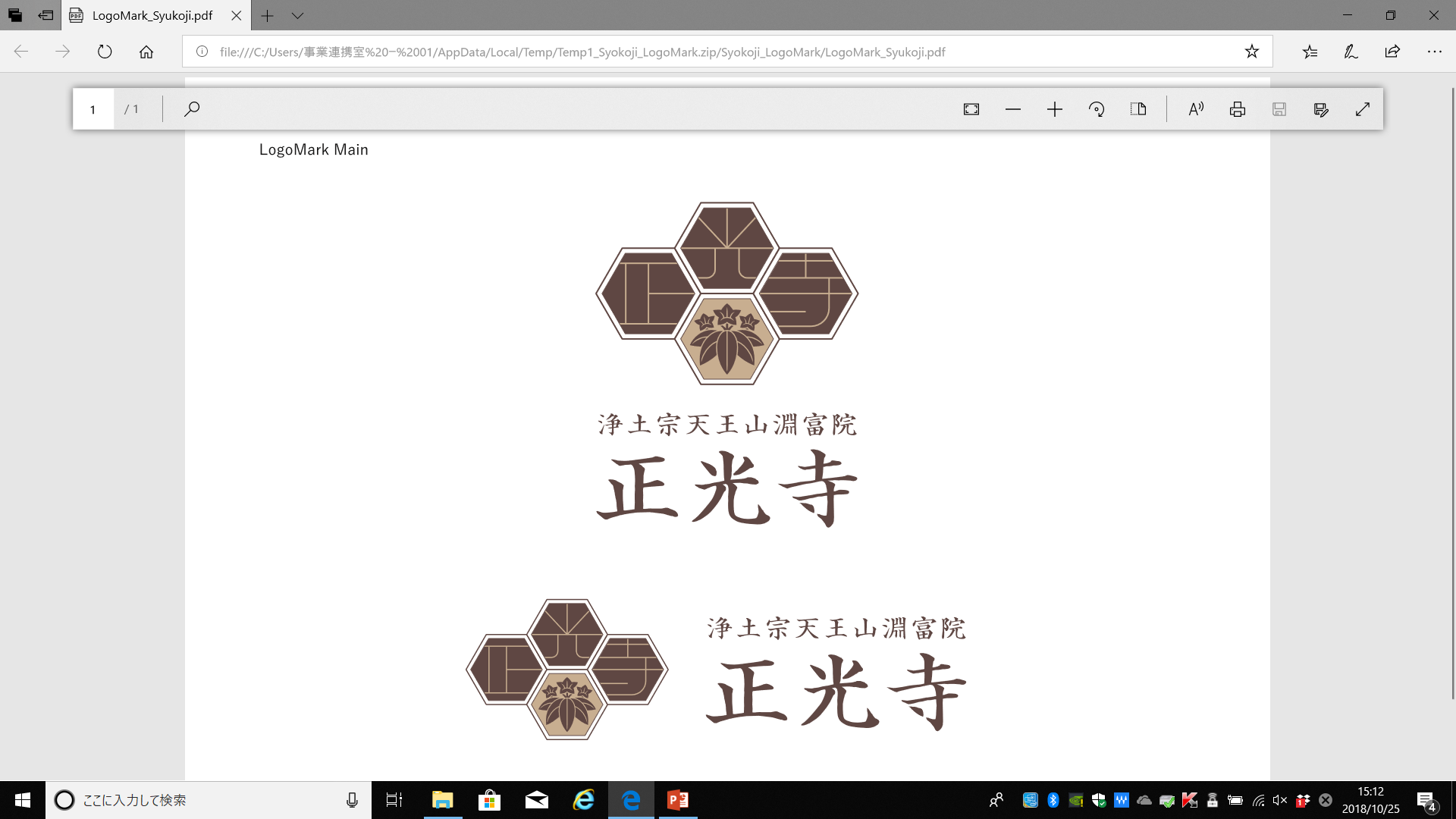Fit PDF to page

click(971, 109)
